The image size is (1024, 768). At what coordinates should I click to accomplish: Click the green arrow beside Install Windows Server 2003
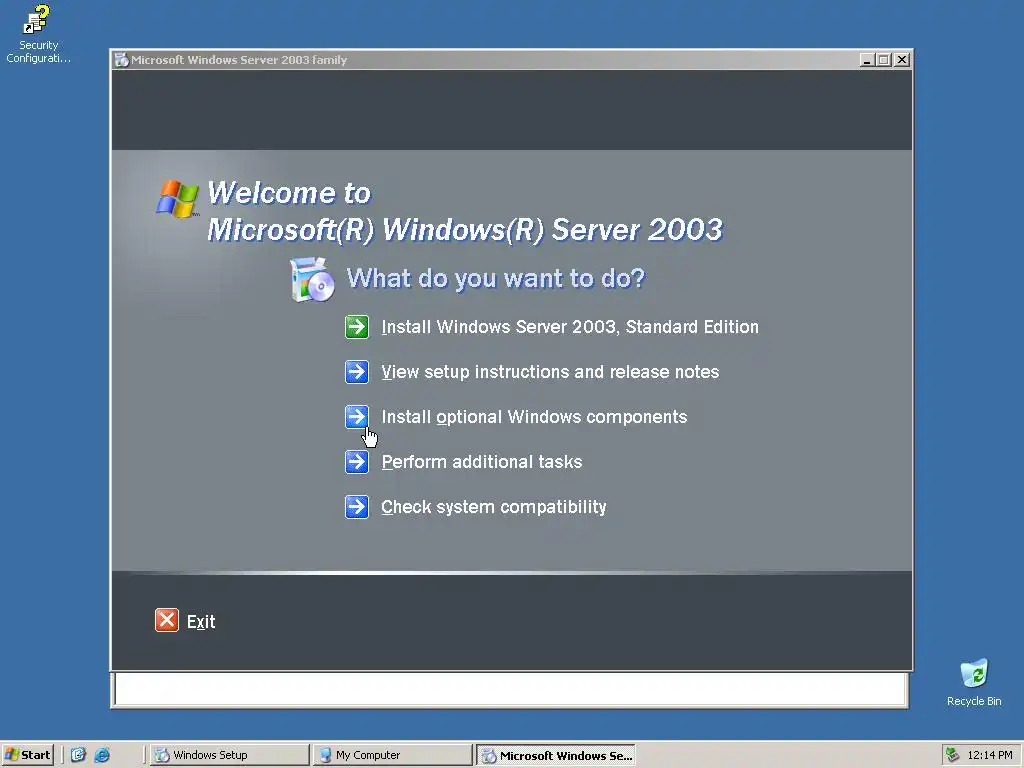click(x=357, y=327)
